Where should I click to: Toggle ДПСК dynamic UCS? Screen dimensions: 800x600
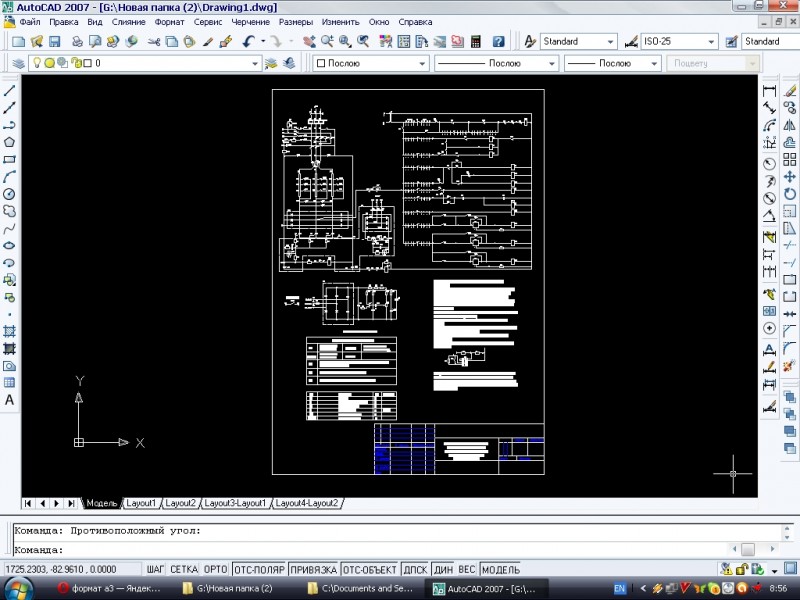[x=415, y=569]
